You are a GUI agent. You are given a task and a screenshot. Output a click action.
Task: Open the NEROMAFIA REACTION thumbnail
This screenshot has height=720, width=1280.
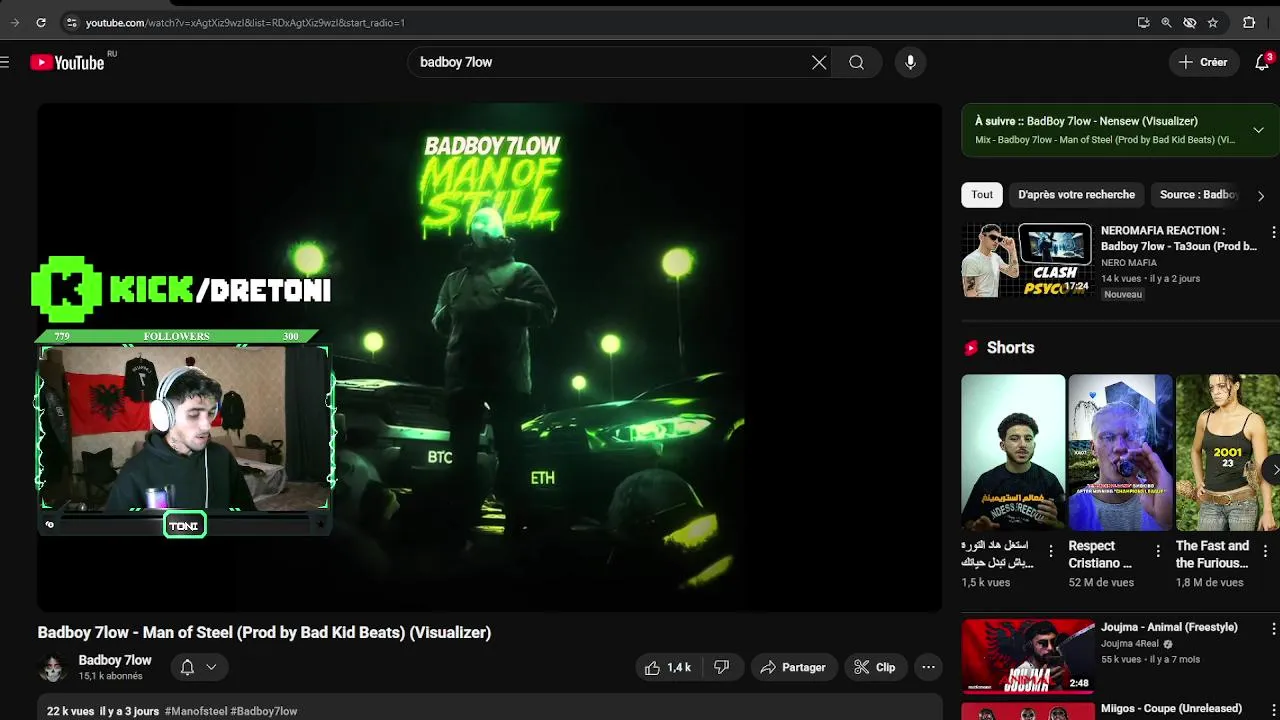click(x=1027, y=260)
